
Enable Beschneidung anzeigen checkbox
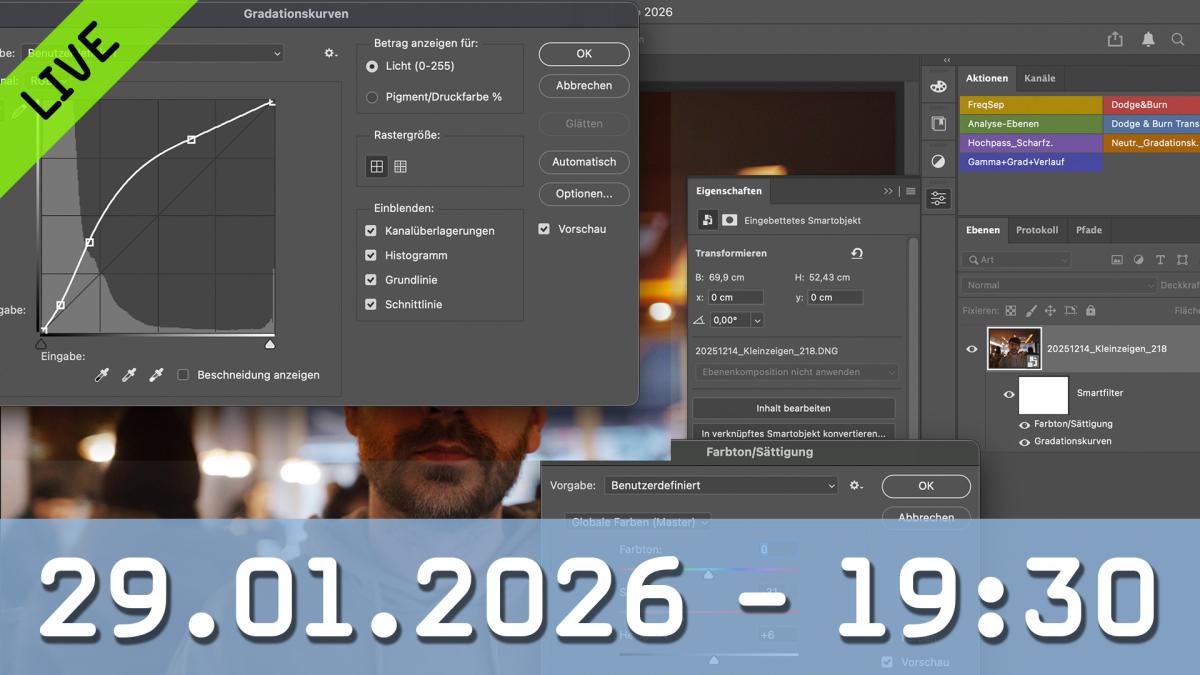coord(183,375)
